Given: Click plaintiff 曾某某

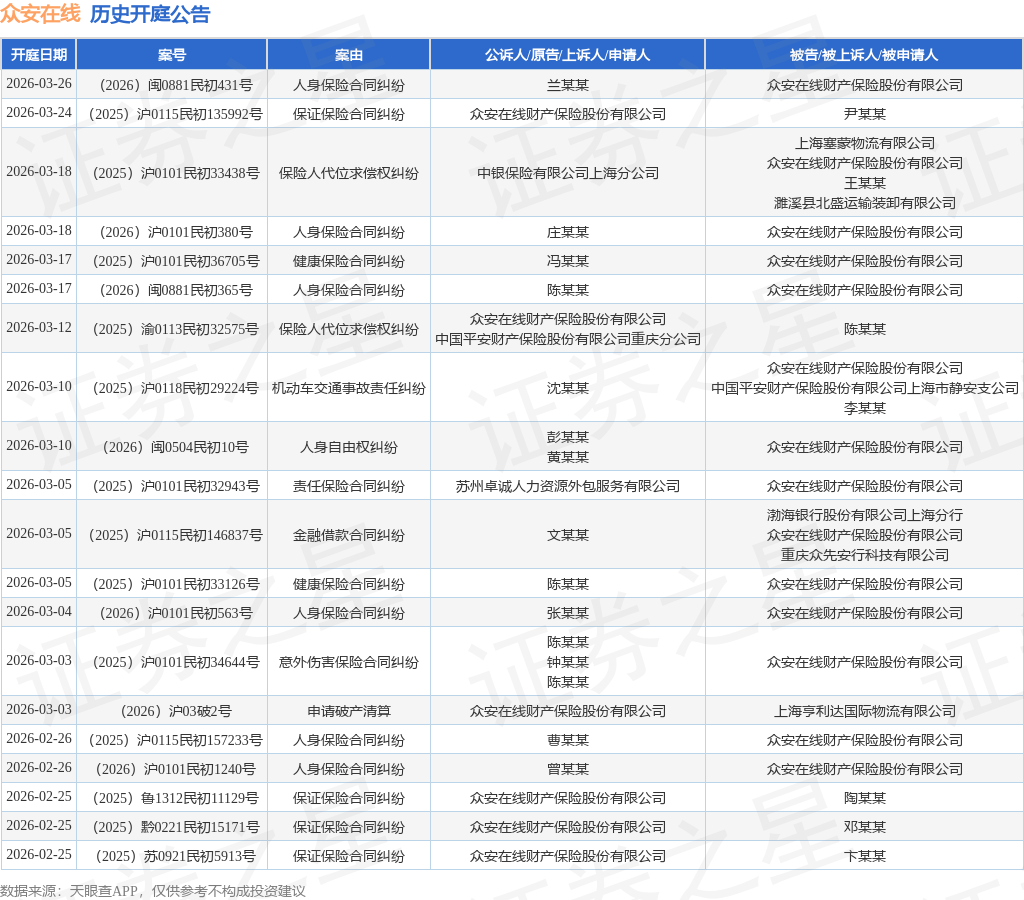Looking at the screenshot, I should click(568, 769).
